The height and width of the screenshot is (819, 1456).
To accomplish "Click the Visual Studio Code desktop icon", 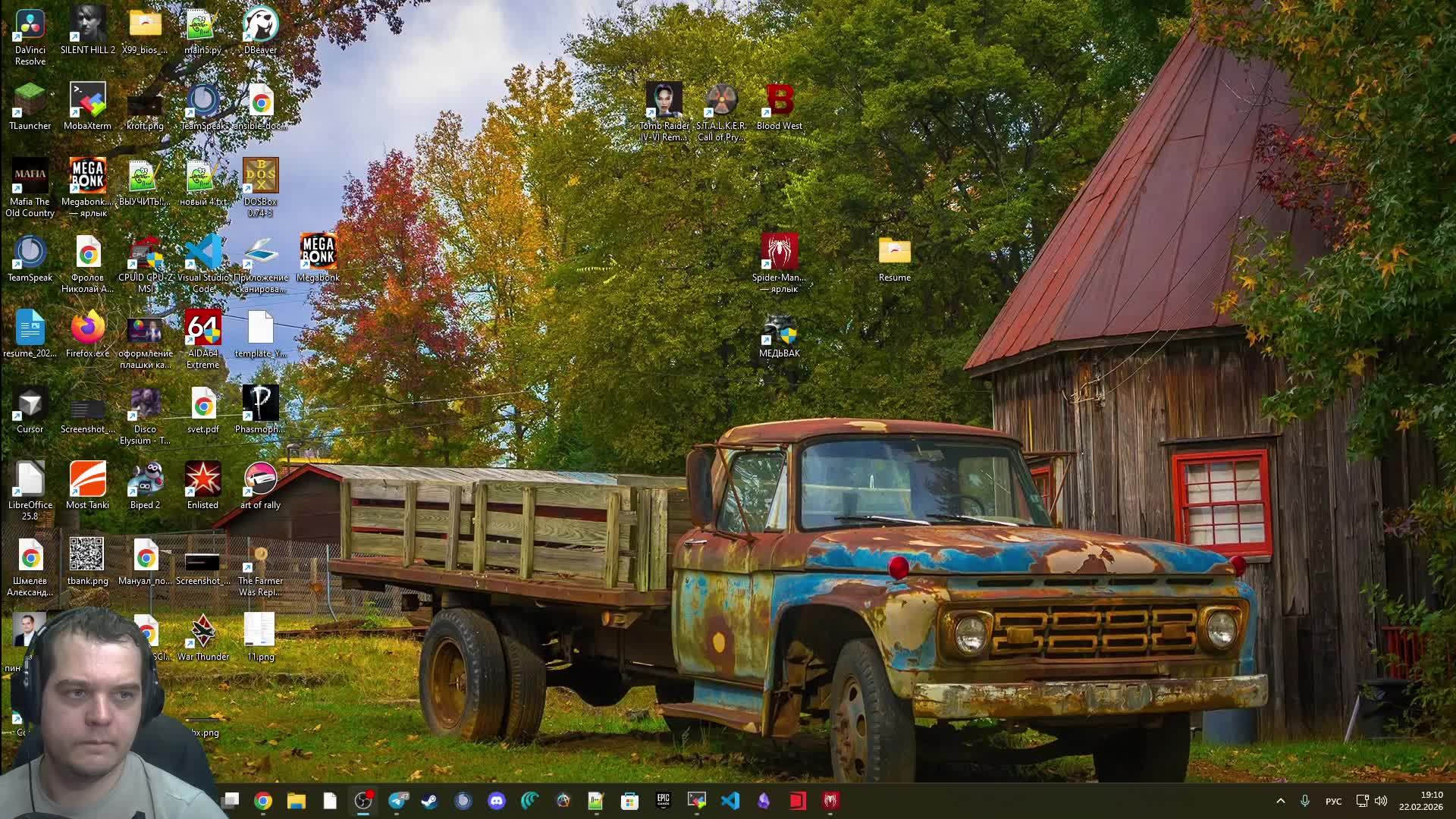I will point(203,253).
